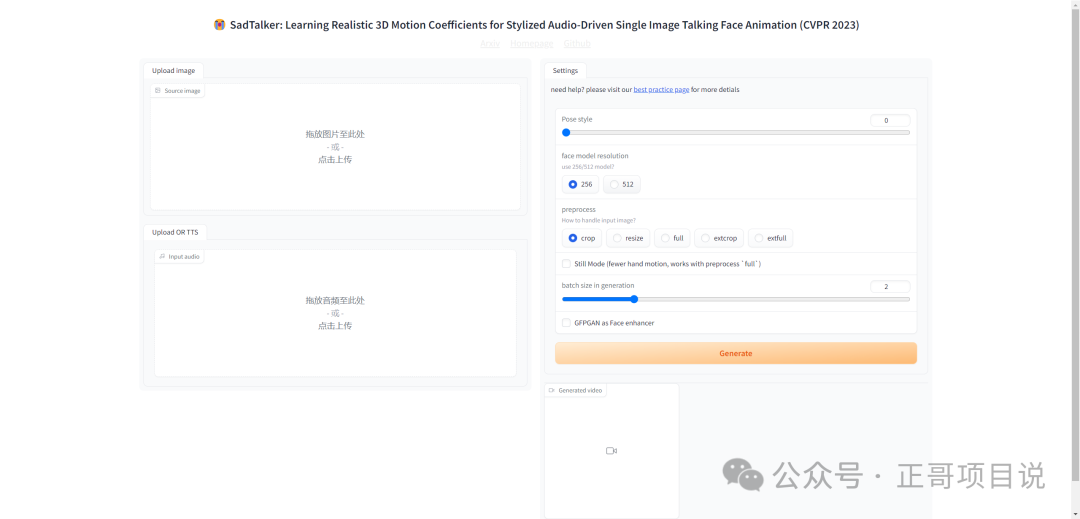Open the best practice page link
Viewport: 1080px width, 519px height.
[660, 90]
